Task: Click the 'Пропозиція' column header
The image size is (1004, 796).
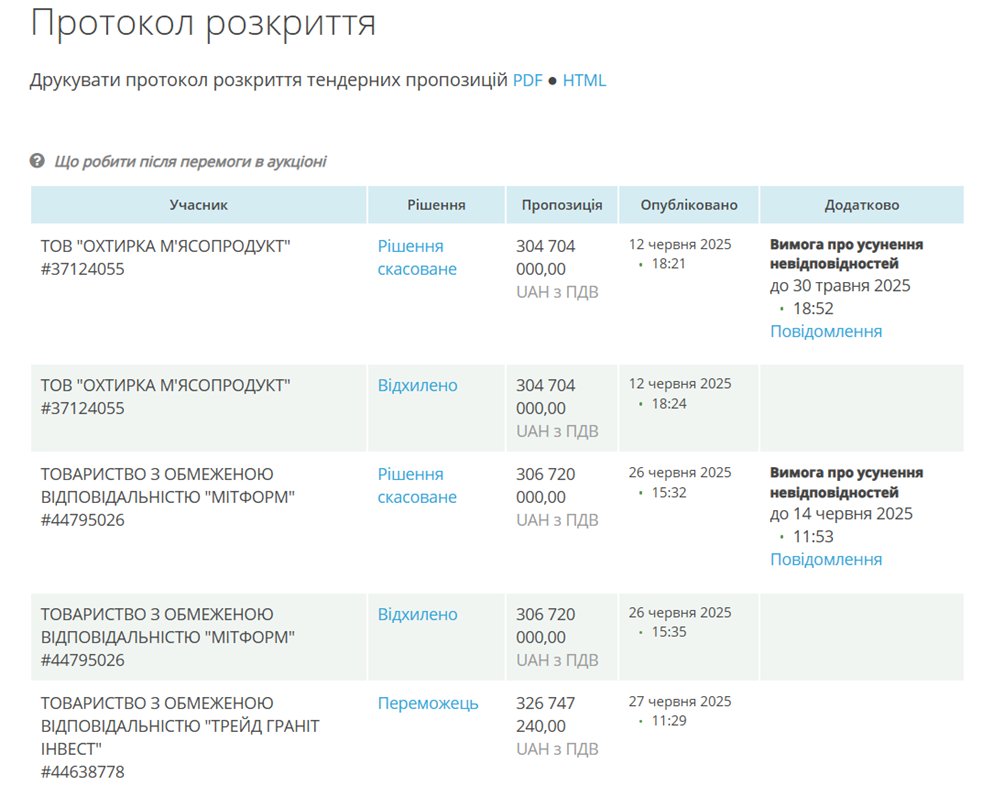Action: 562,205
